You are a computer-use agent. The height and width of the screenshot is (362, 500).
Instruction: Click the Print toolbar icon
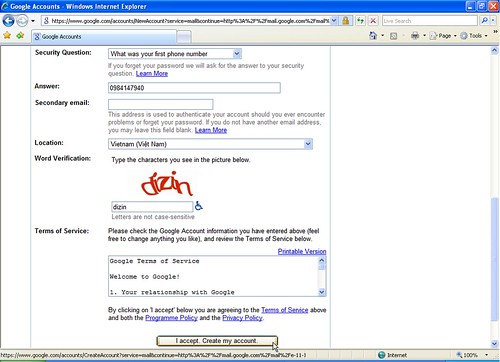coord(415,35)
